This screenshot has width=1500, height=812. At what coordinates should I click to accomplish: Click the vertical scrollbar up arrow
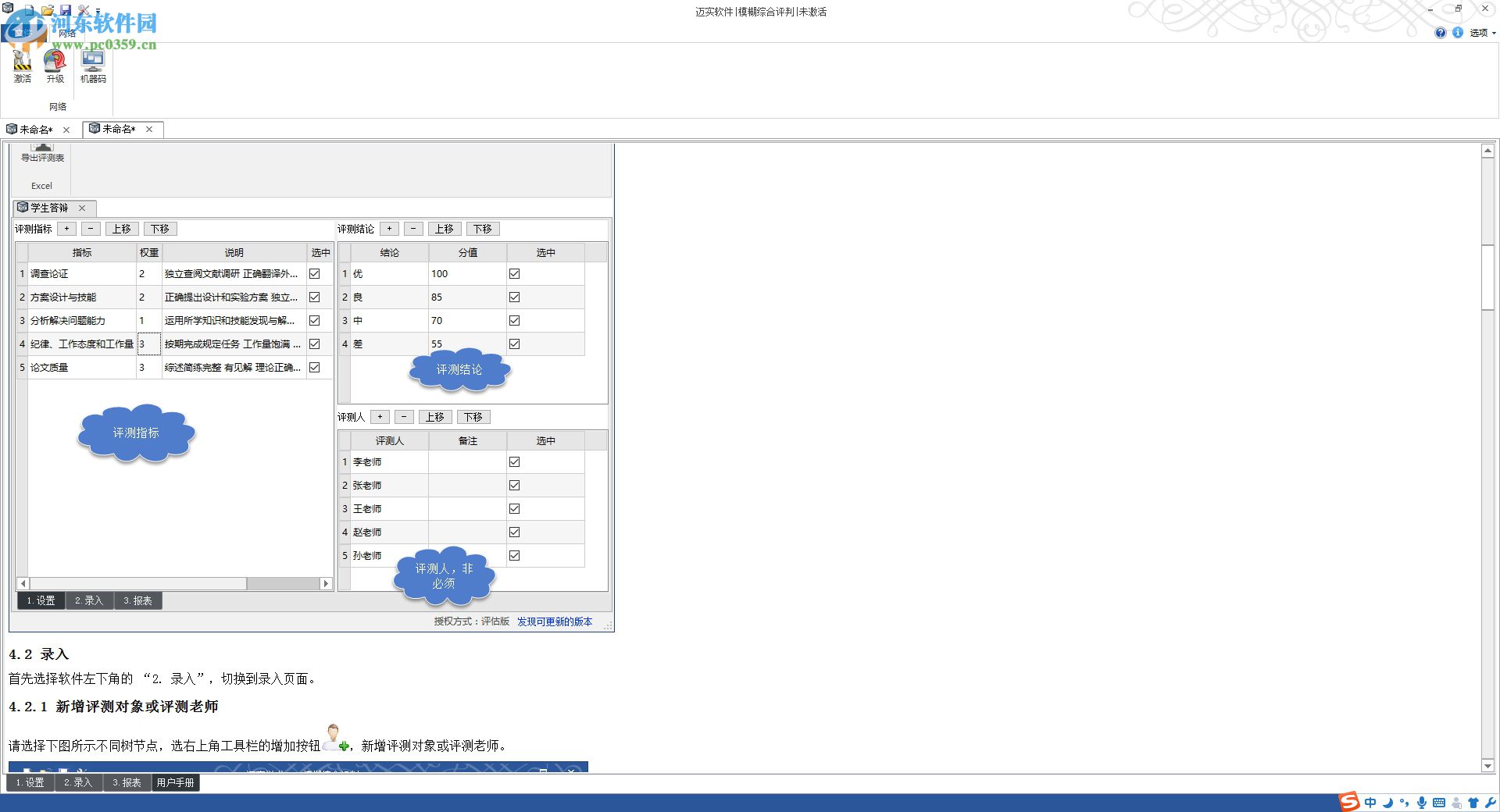tap(1487, 151)
